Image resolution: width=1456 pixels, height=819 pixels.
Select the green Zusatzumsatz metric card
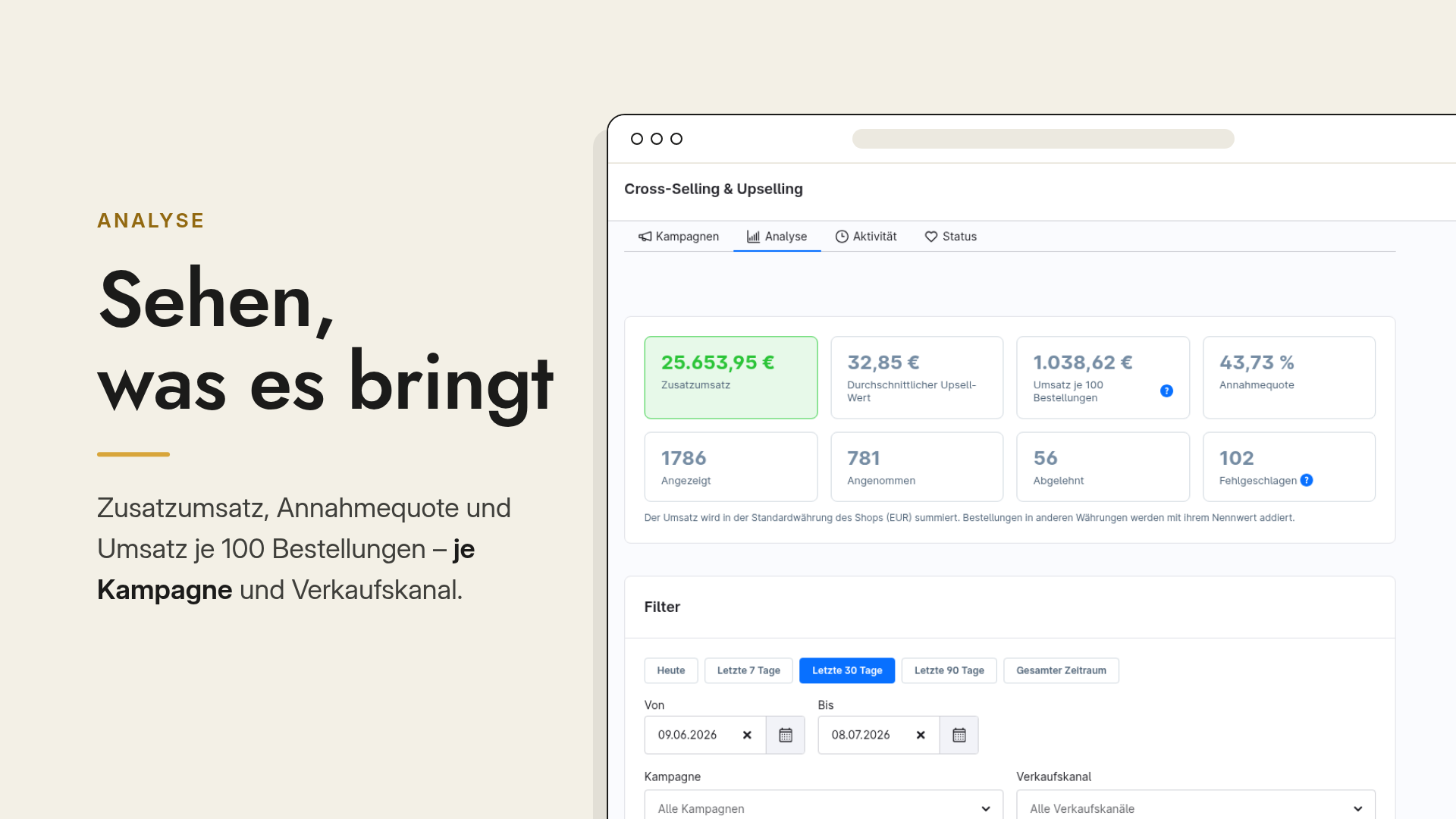731,378
